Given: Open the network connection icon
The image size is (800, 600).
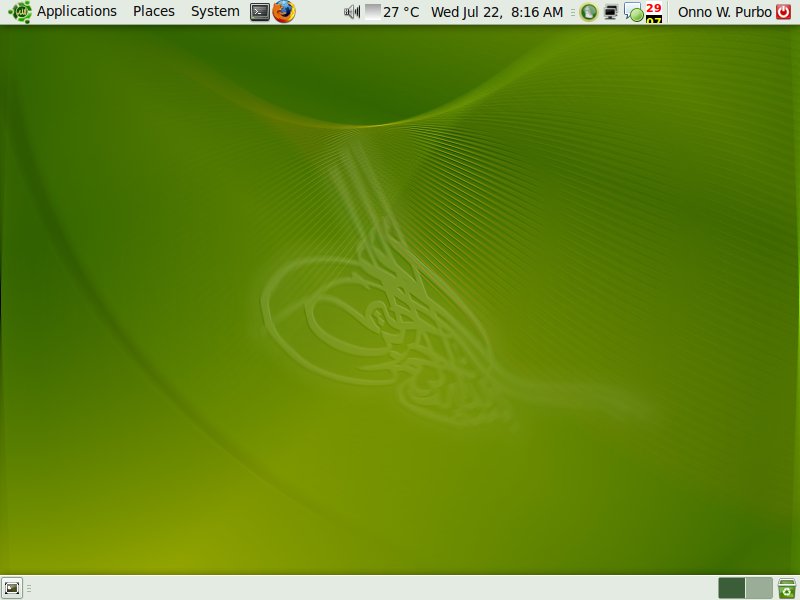Looking at the screenshot, I should click(x=611, y=12).
